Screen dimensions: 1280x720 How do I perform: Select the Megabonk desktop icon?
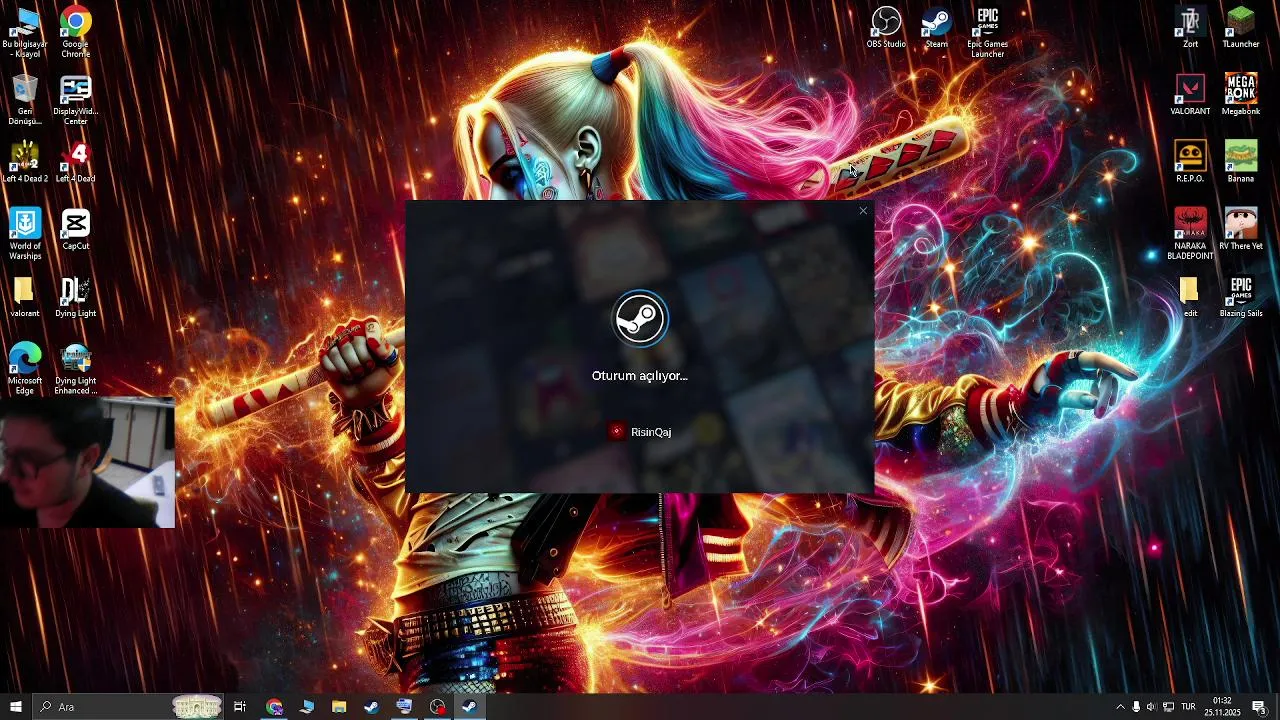coord(1241,94)
